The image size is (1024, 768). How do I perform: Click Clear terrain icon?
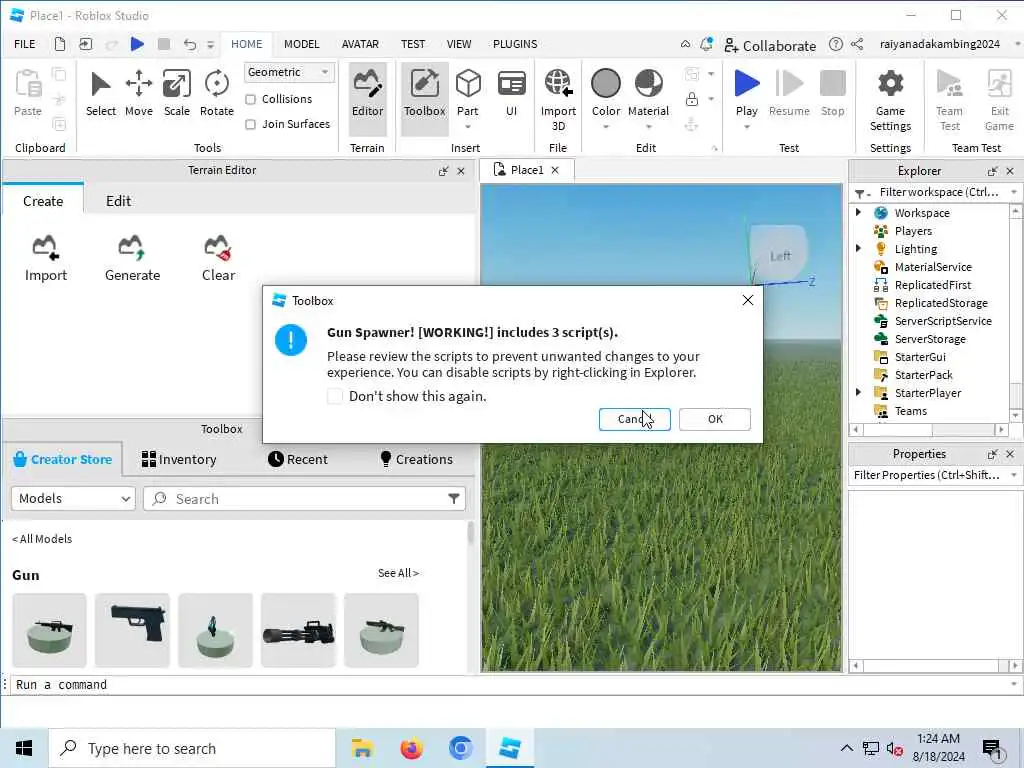[x=218, y=249]
